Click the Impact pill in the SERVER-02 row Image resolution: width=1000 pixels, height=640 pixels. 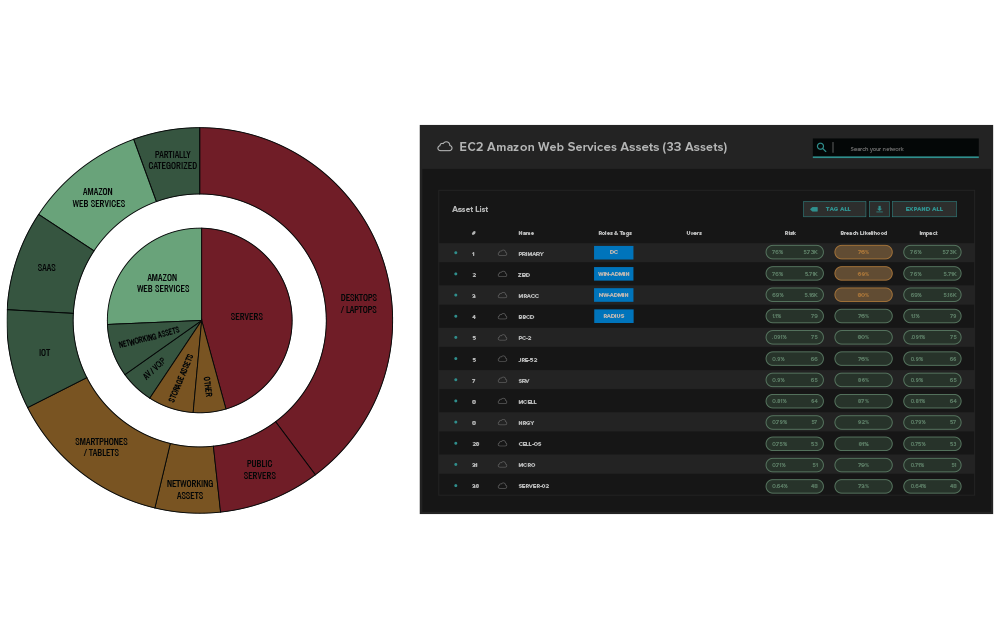(932, 486)
